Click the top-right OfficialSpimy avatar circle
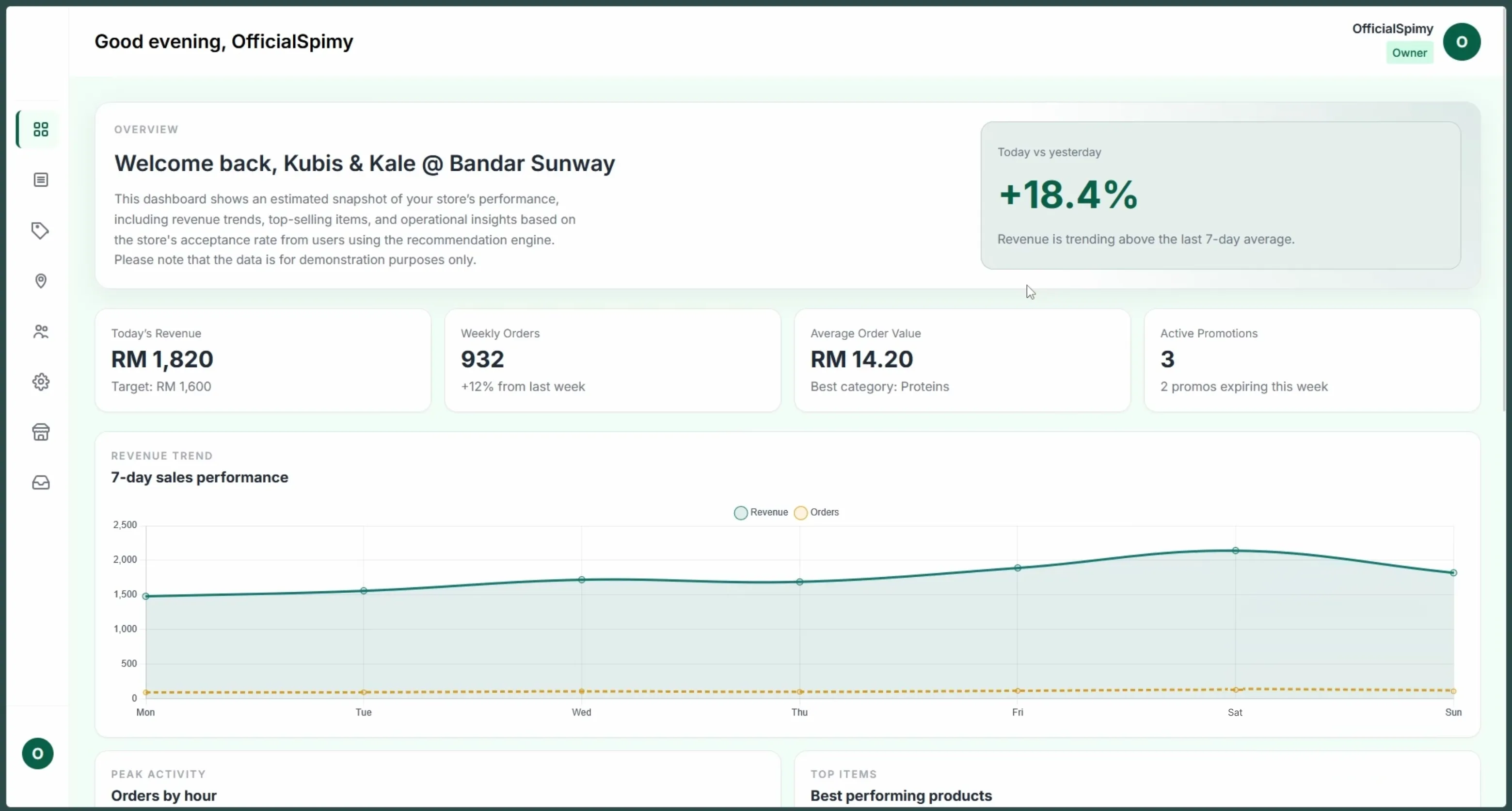 (1462, 42)
